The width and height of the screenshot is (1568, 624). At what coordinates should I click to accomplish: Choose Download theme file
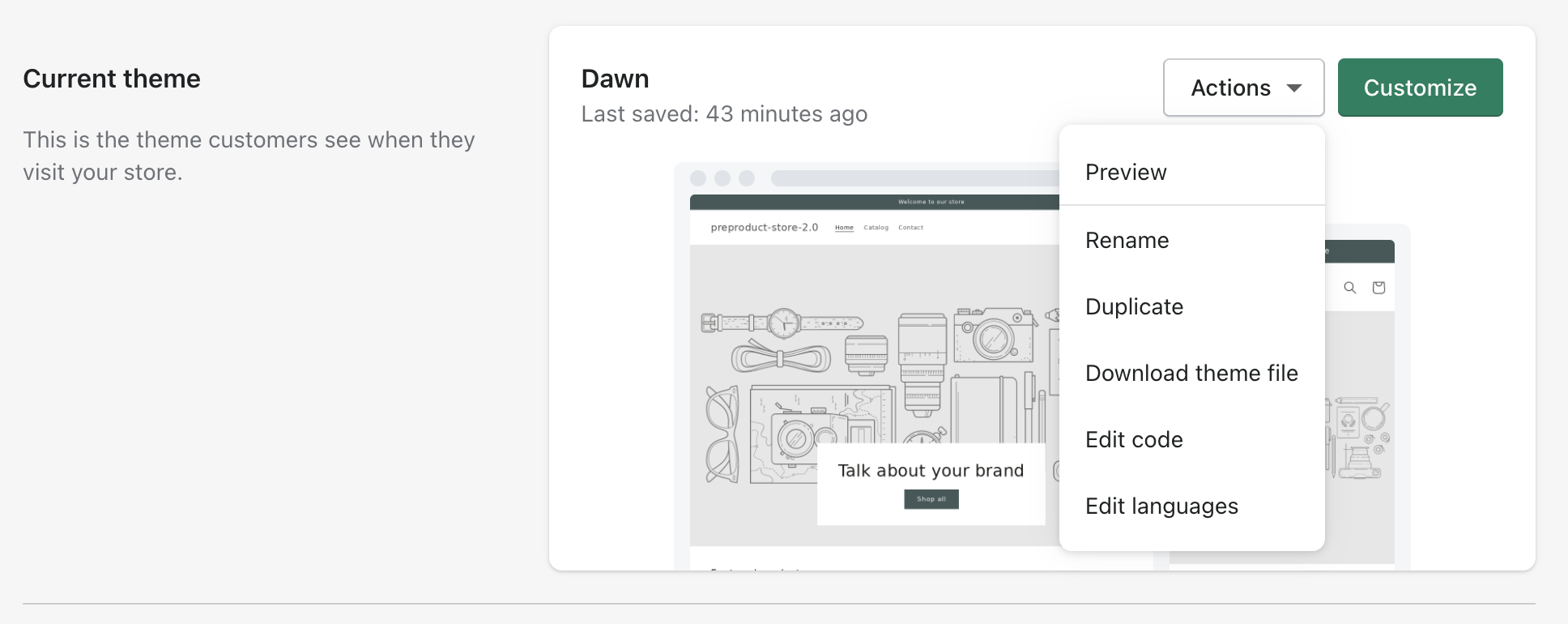pyautogui.click(x=1191, y=373)
